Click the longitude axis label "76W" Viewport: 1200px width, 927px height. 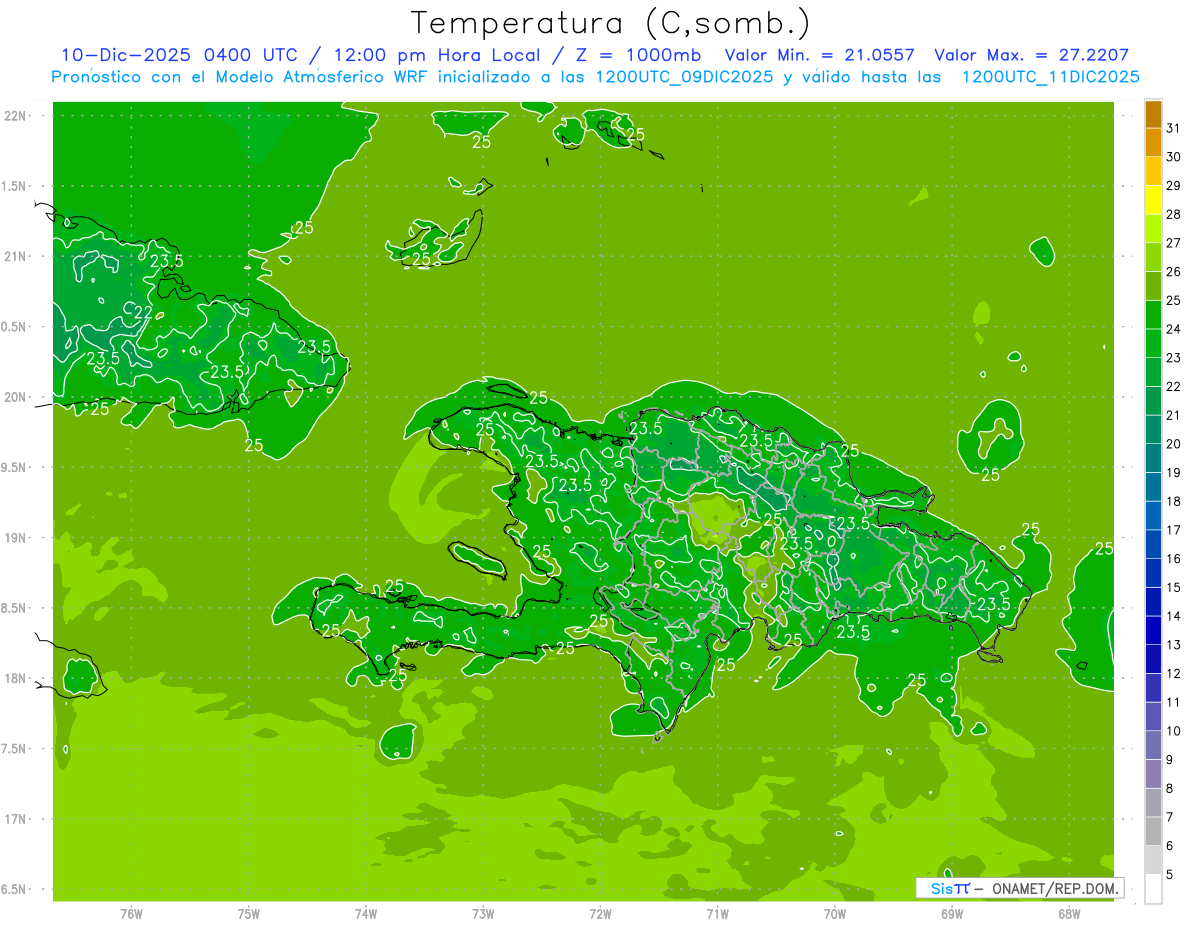[131, 915]
